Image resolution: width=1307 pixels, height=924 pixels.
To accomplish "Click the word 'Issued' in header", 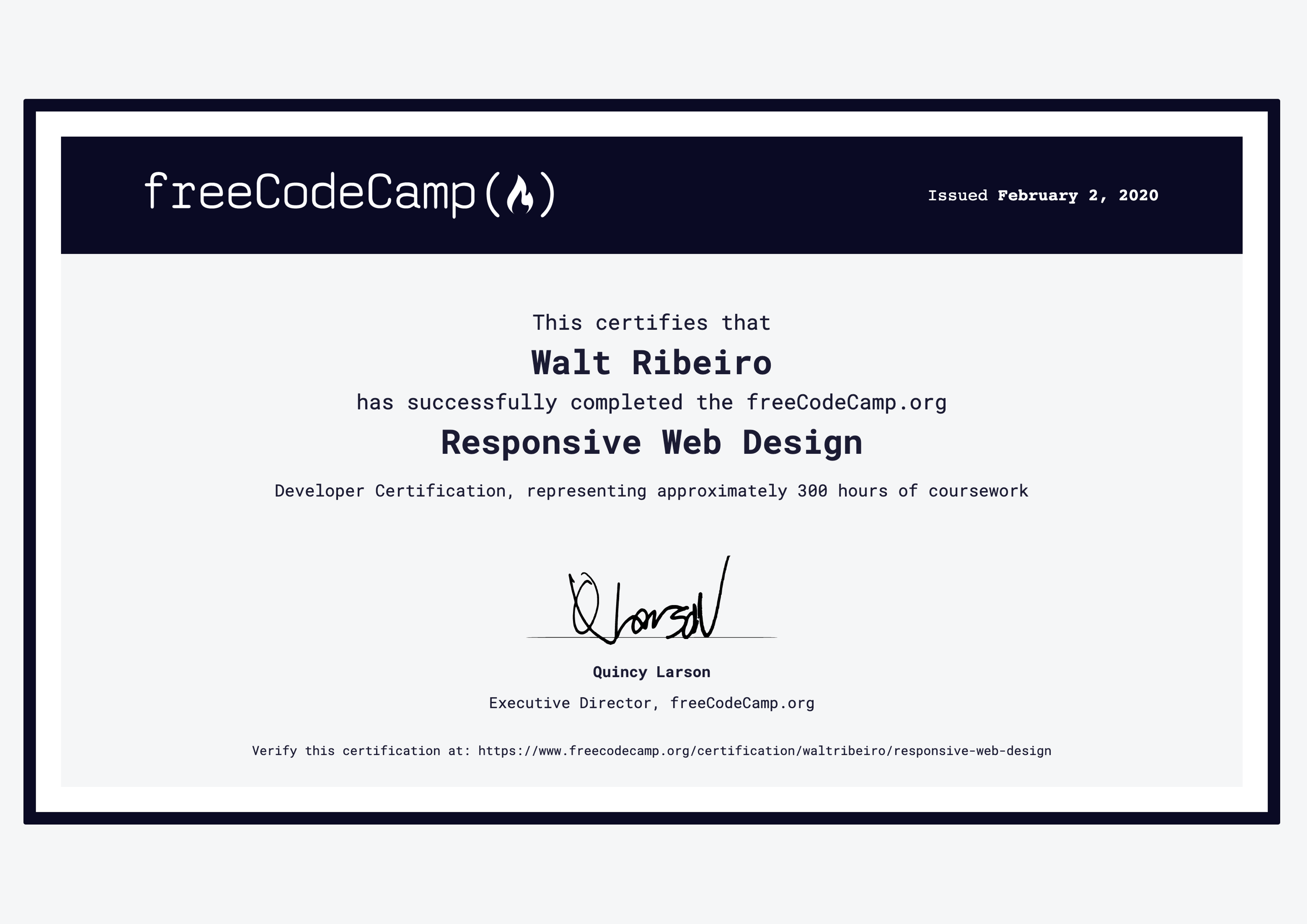I will point(958,195).
